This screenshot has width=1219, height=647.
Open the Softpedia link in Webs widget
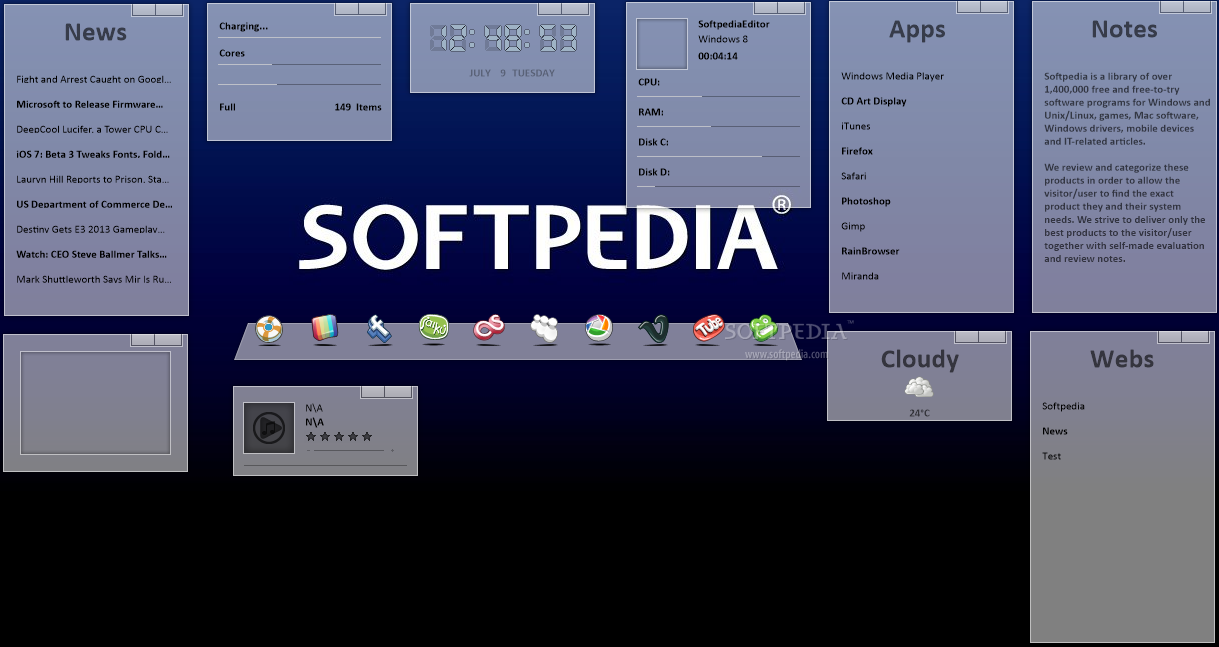[1063, 406]
